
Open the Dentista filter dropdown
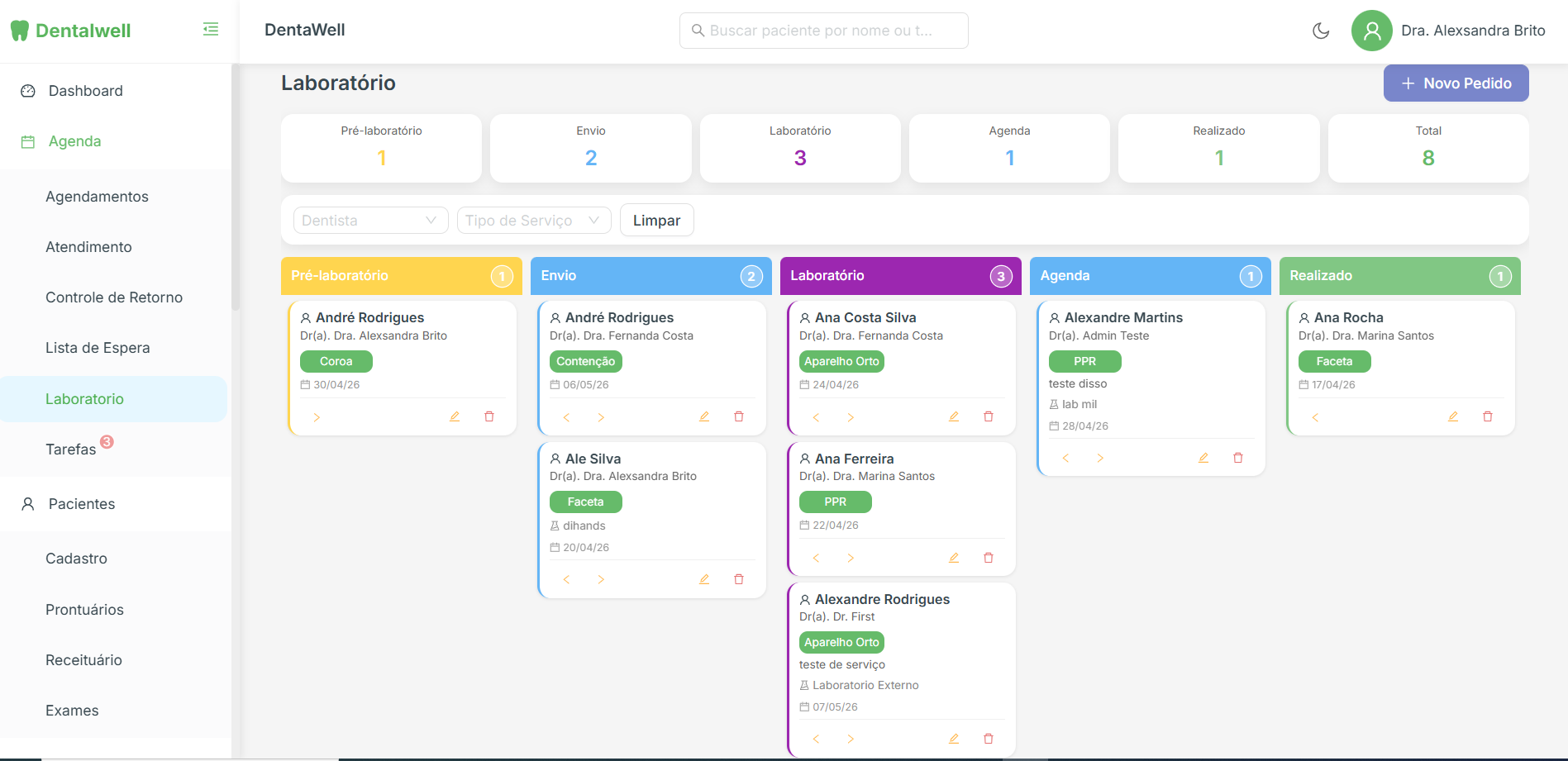tap(370, 221)
